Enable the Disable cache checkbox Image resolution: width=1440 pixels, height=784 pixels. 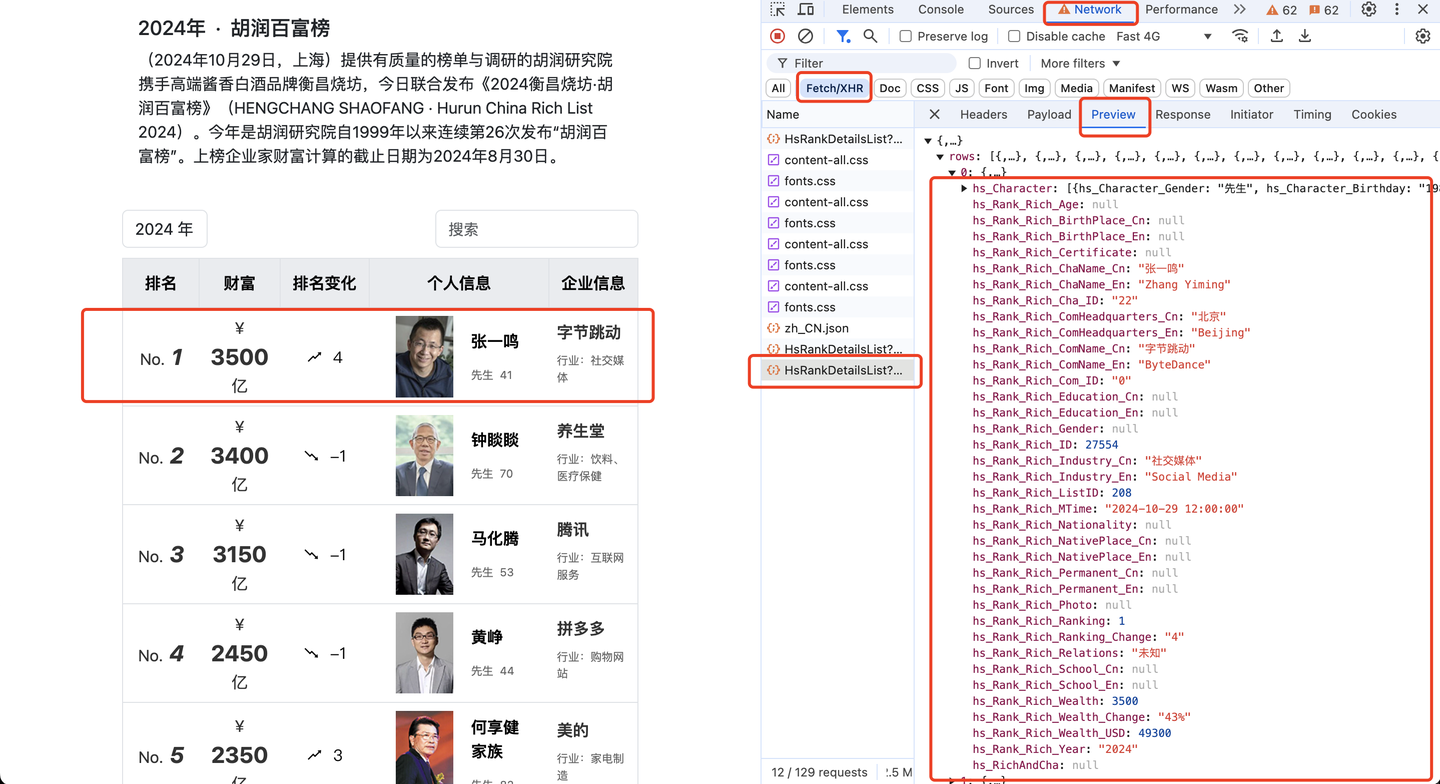[1013, 36]
